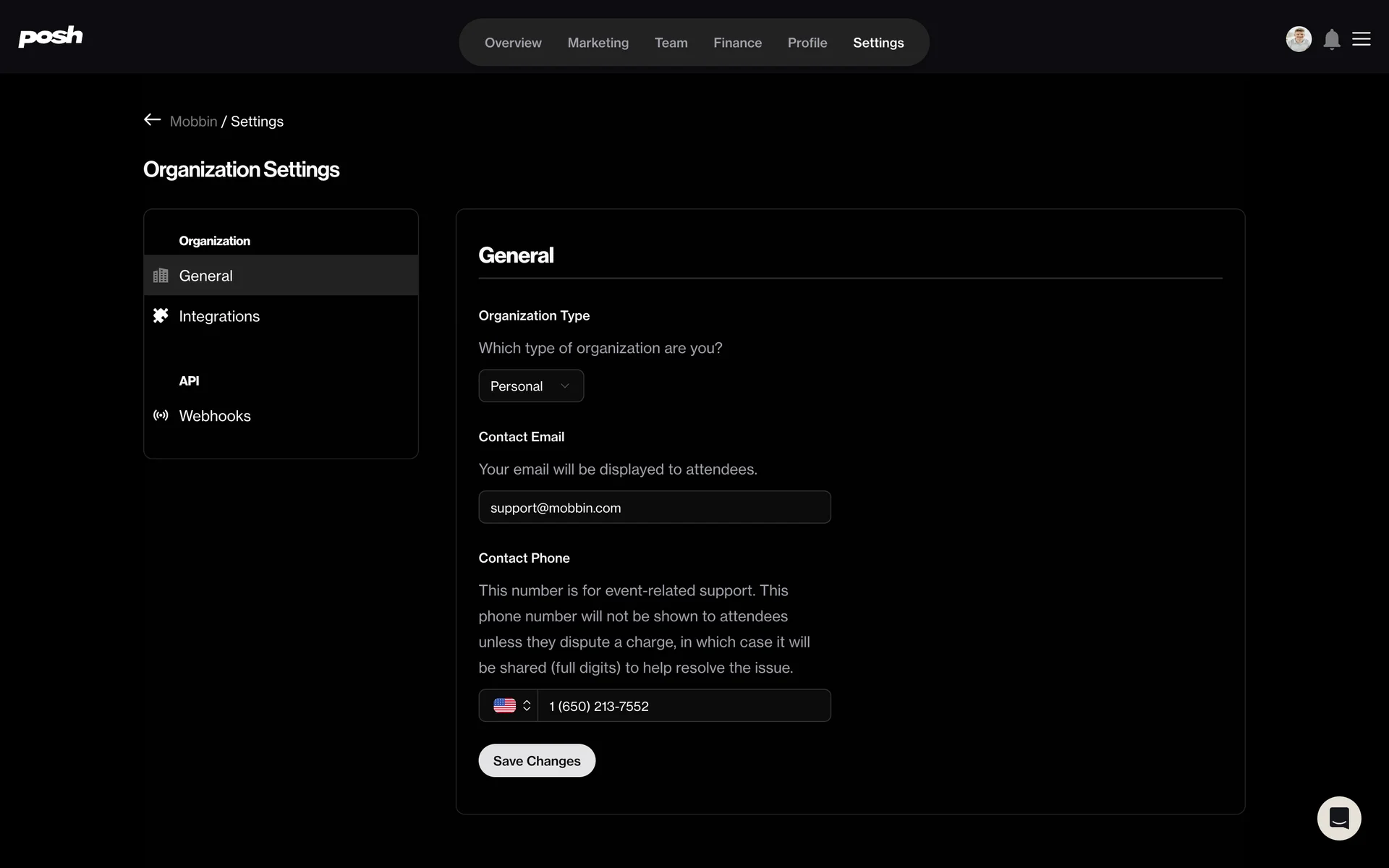Click the contact phone number field
Image resolution: width=1389 pixels, height=868 pixels.
click(x=683, y=706)
